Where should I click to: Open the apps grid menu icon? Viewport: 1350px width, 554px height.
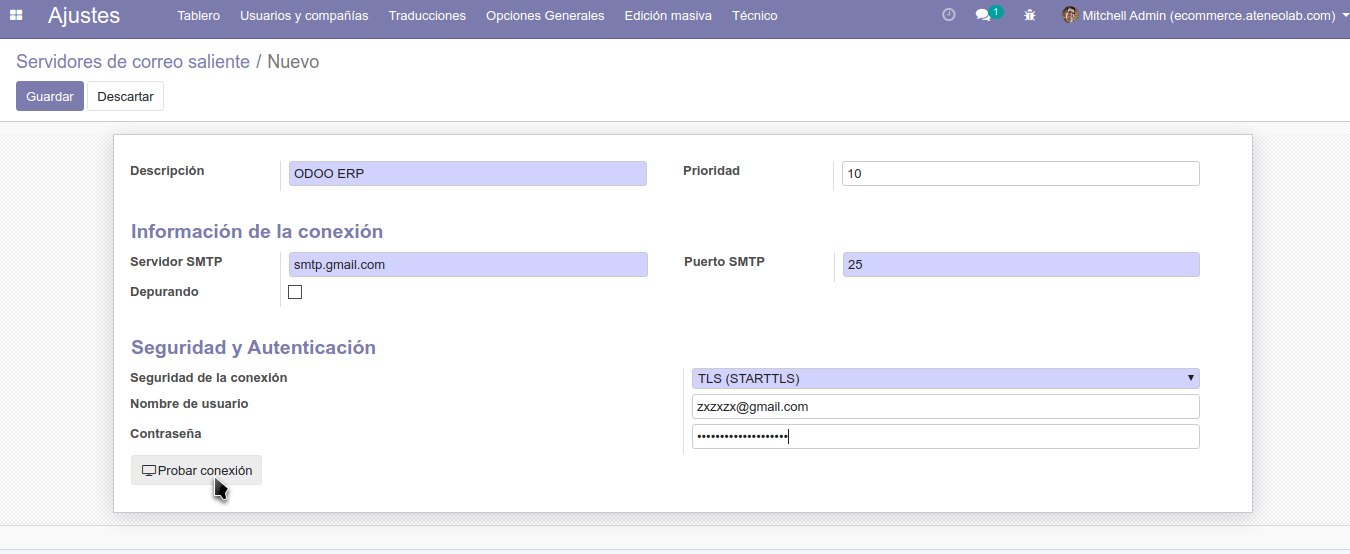tap(16, 16)
